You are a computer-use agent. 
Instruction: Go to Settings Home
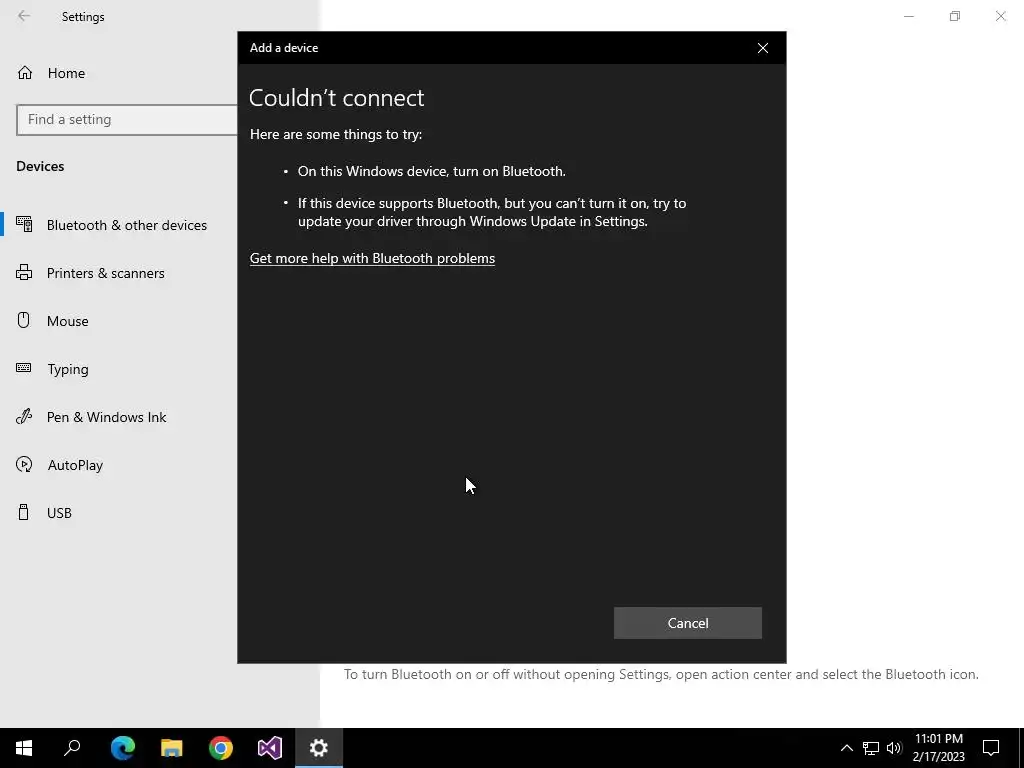pyautogui.click(x=66, y=73)
